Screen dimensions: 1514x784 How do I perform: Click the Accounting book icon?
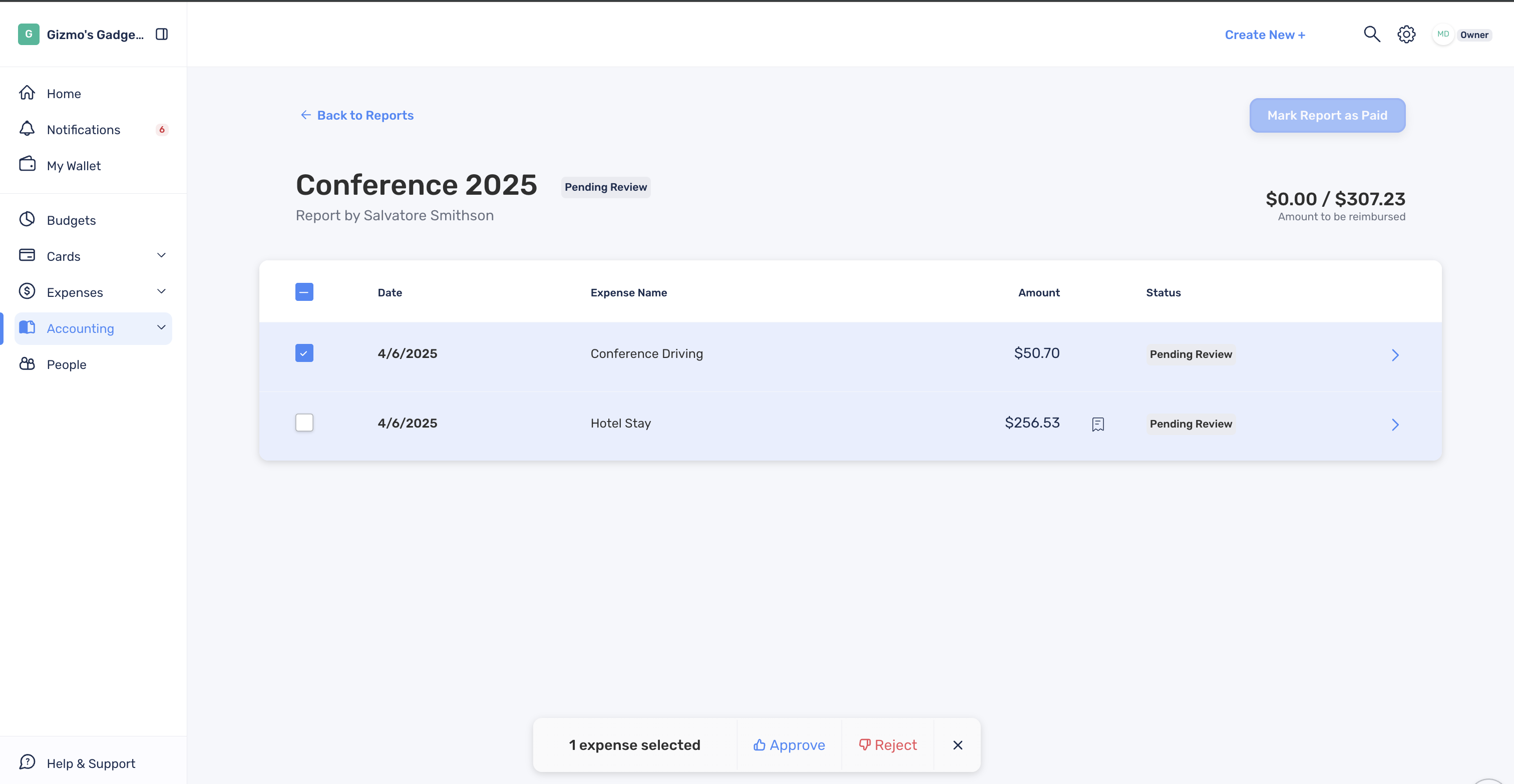27,327
